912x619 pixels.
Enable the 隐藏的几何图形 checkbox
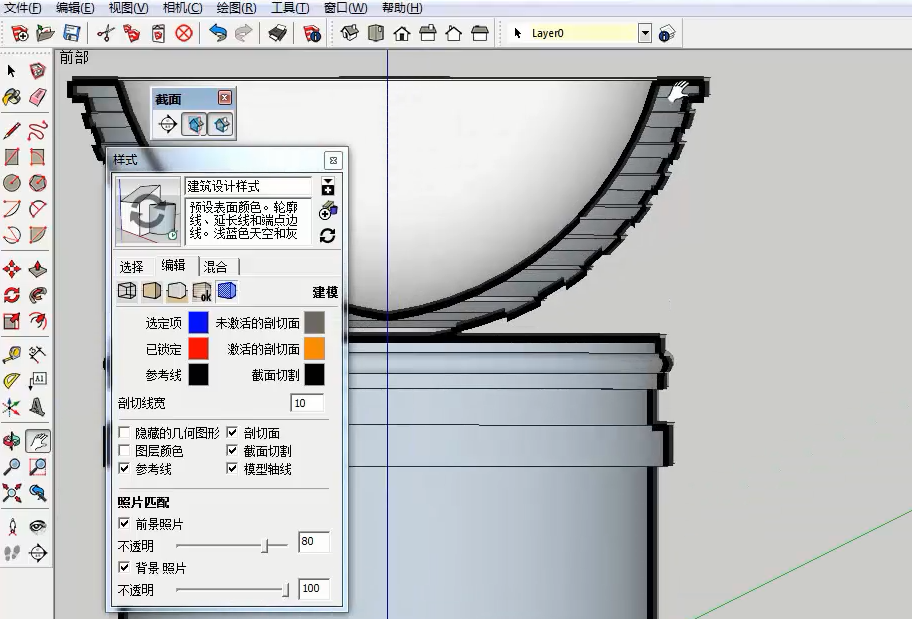(x=125, y=433)
